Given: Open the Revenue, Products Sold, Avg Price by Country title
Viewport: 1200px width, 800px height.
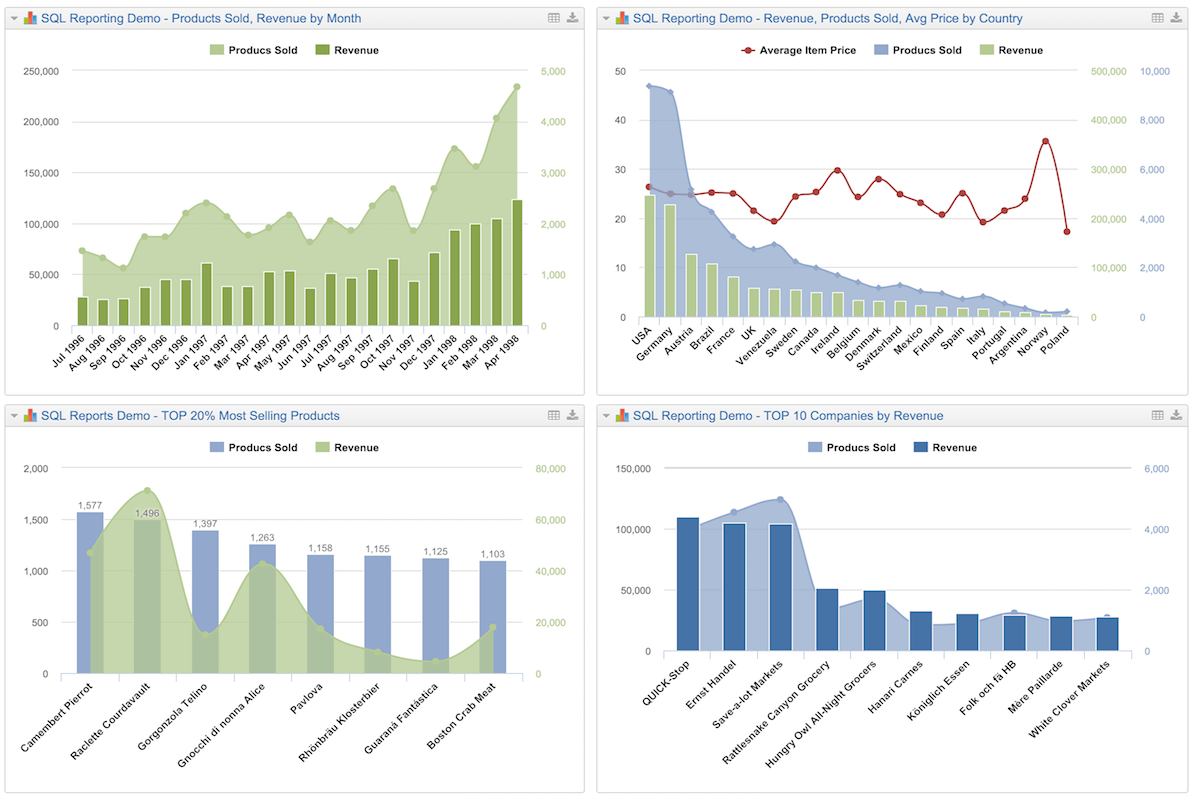Looking at the screenshot, I should [x=828, y=18].
